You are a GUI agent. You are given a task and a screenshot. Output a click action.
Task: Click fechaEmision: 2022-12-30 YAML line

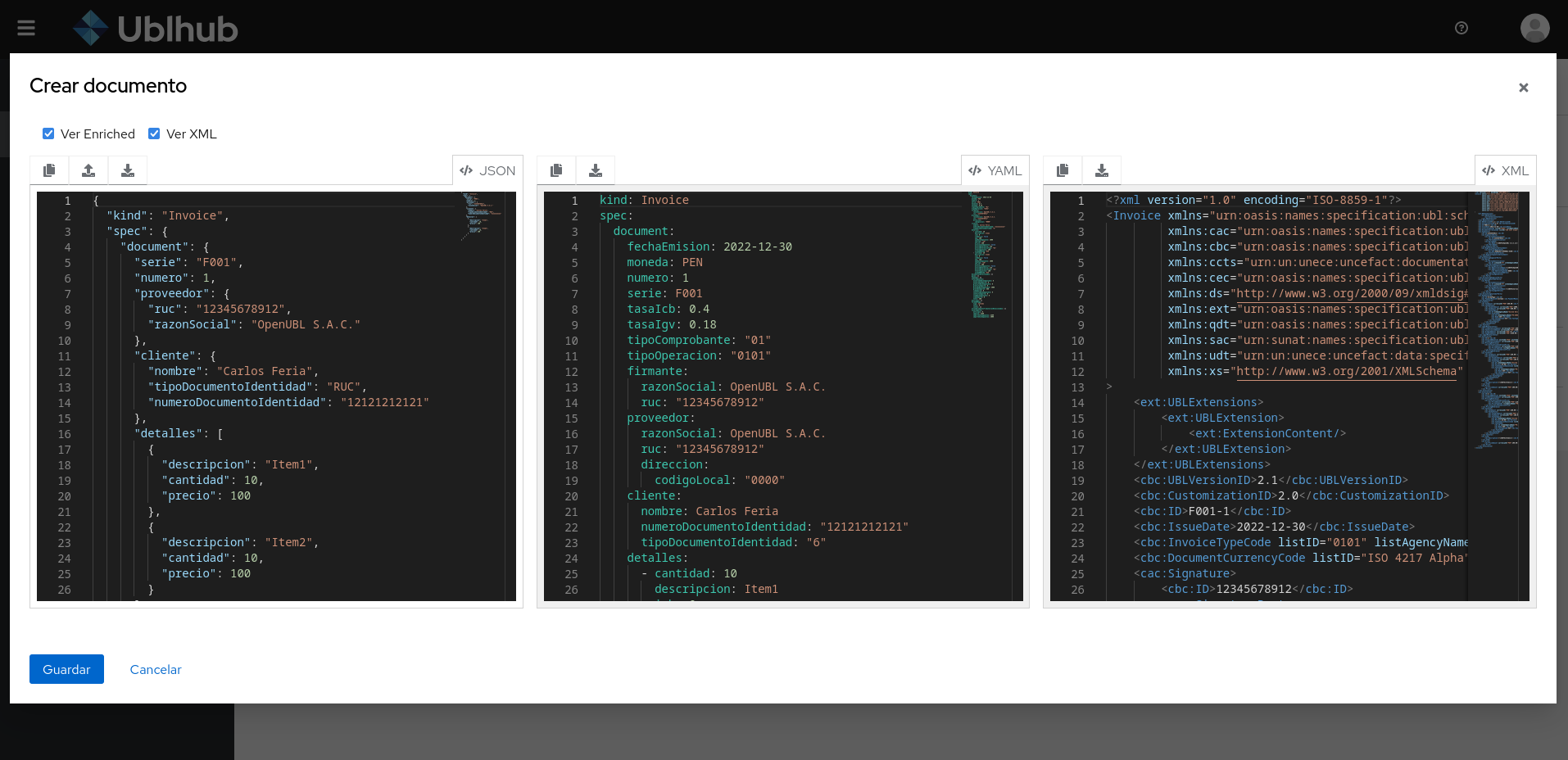(x=709, y=247)
